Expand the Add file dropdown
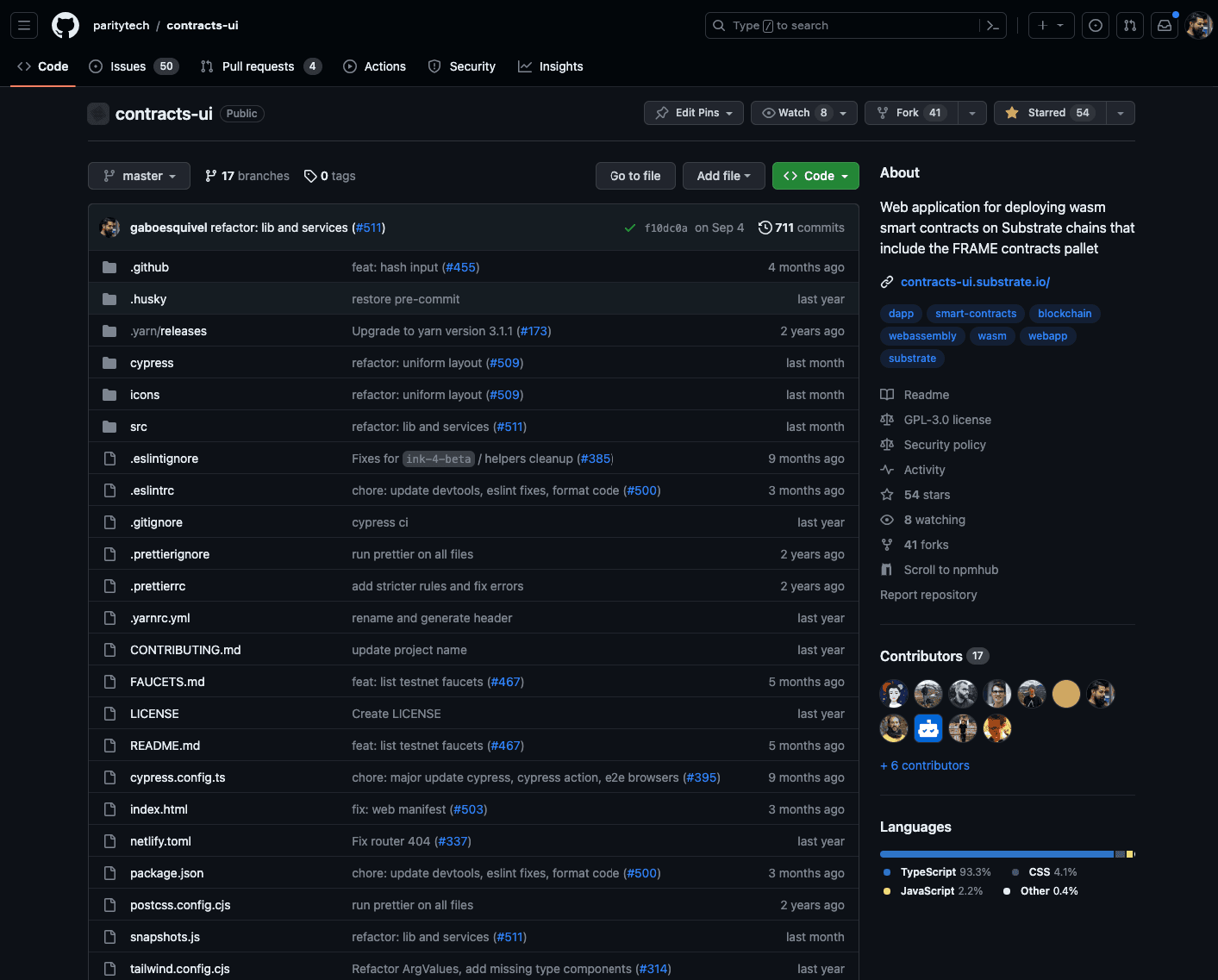This screenshot has width=1218, height=980. [x=724, y=176]
